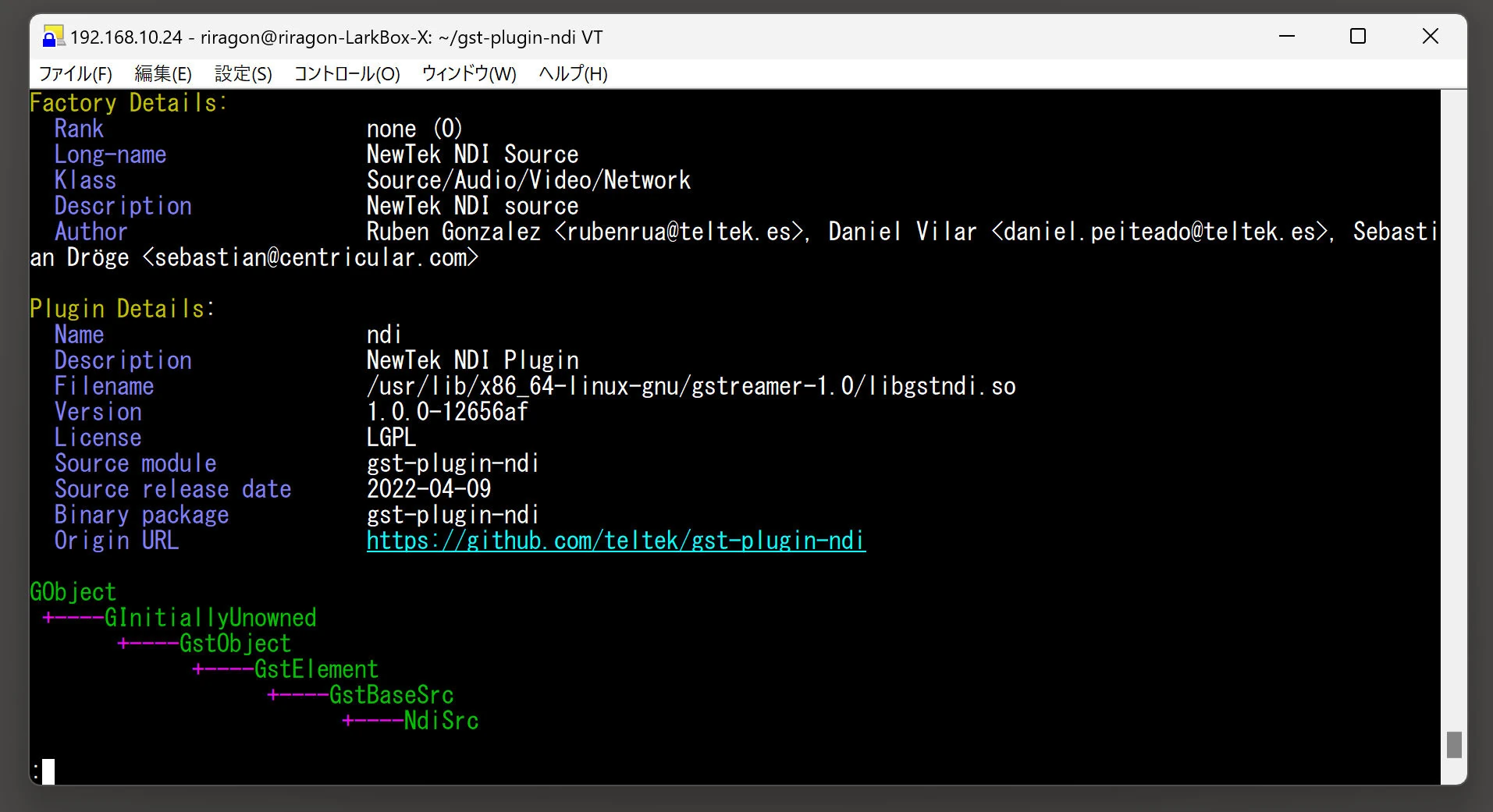
Task: Open the ファイル(F) menu
Action: [x=76, y=74]
